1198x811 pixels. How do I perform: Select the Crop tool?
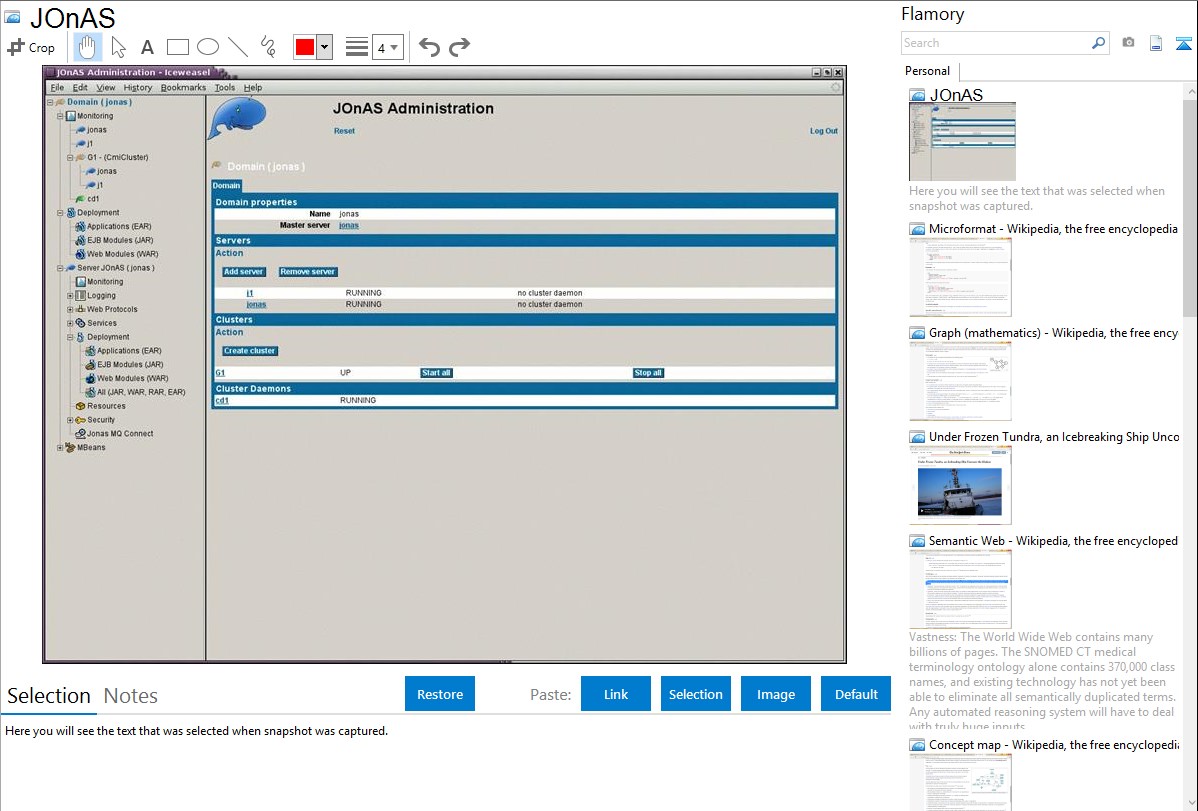point(31,47)
